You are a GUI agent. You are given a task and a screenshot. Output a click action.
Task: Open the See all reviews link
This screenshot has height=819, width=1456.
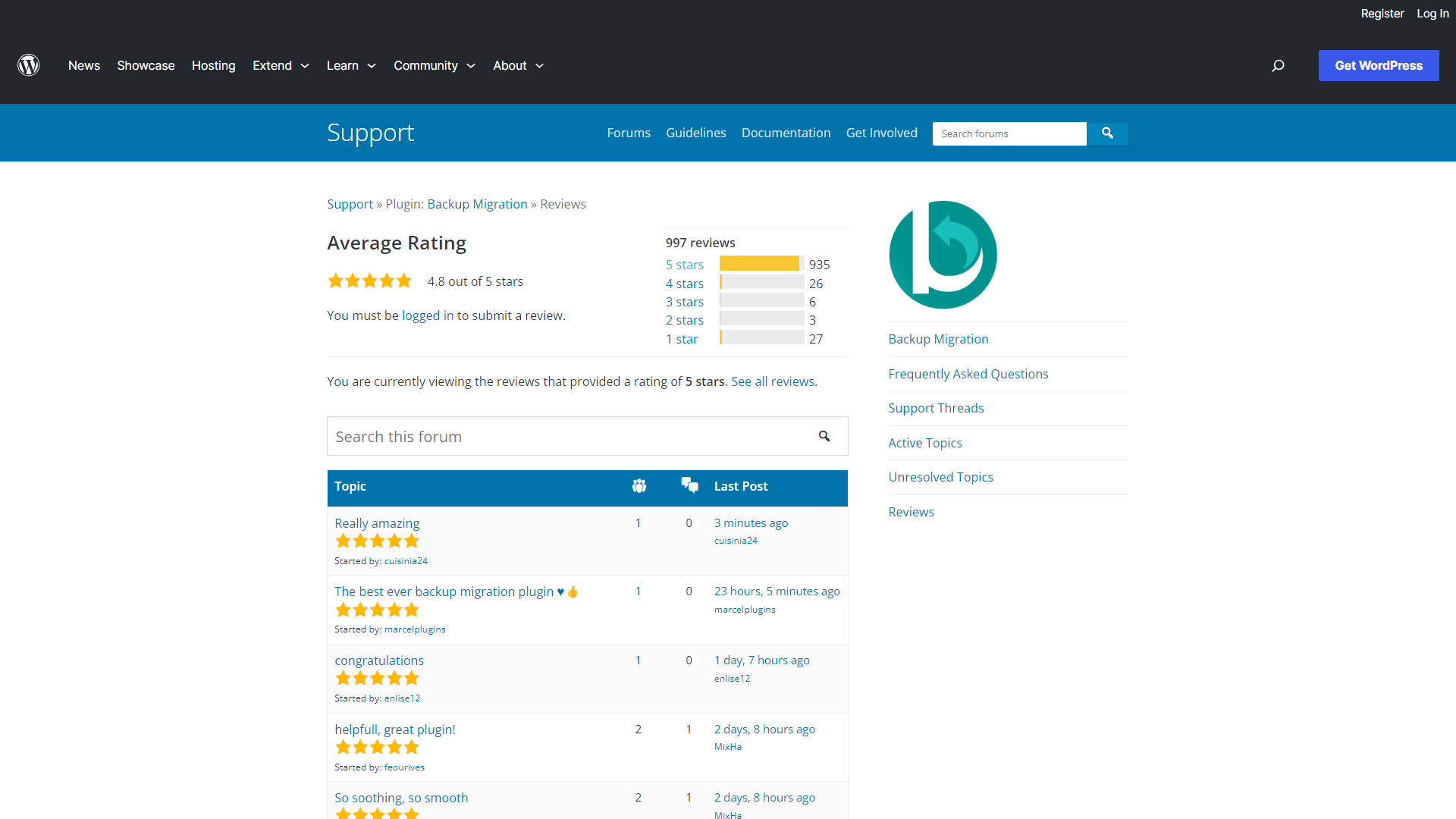coord(772,381)
